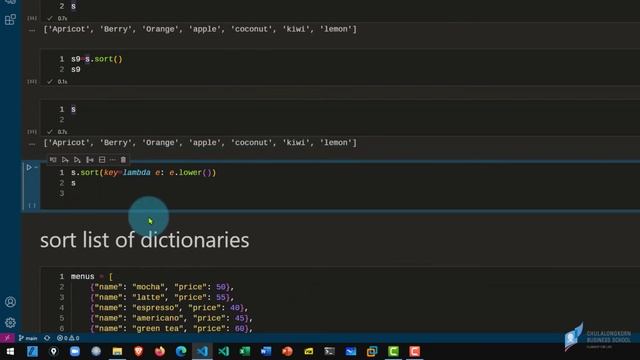Click the "espresso" price 40 dictionary line
Viewport: 640px width, 360px height.
point(169,308)
